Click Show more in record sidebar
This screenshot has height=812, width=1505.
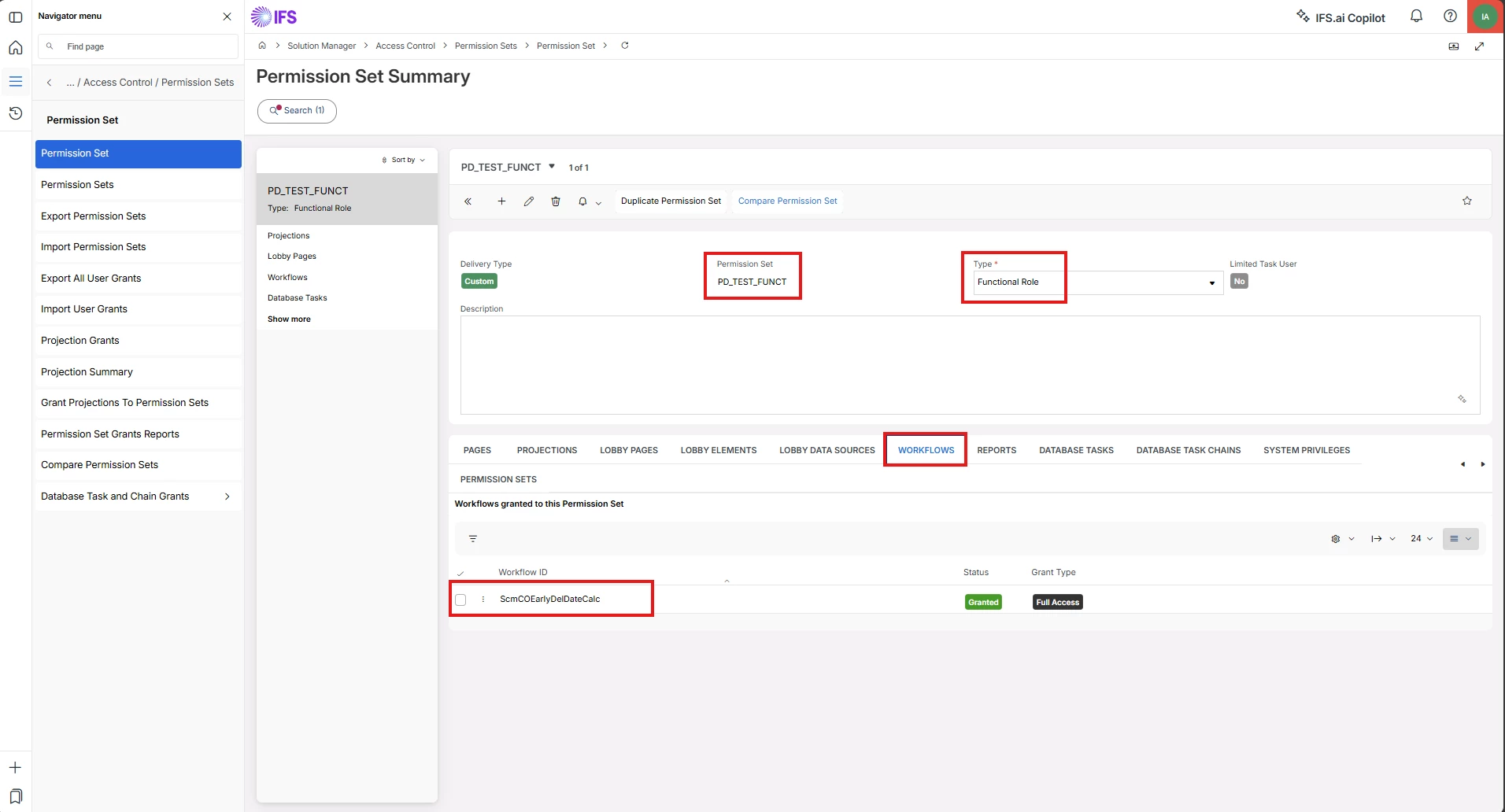click(x=289, y=319)
